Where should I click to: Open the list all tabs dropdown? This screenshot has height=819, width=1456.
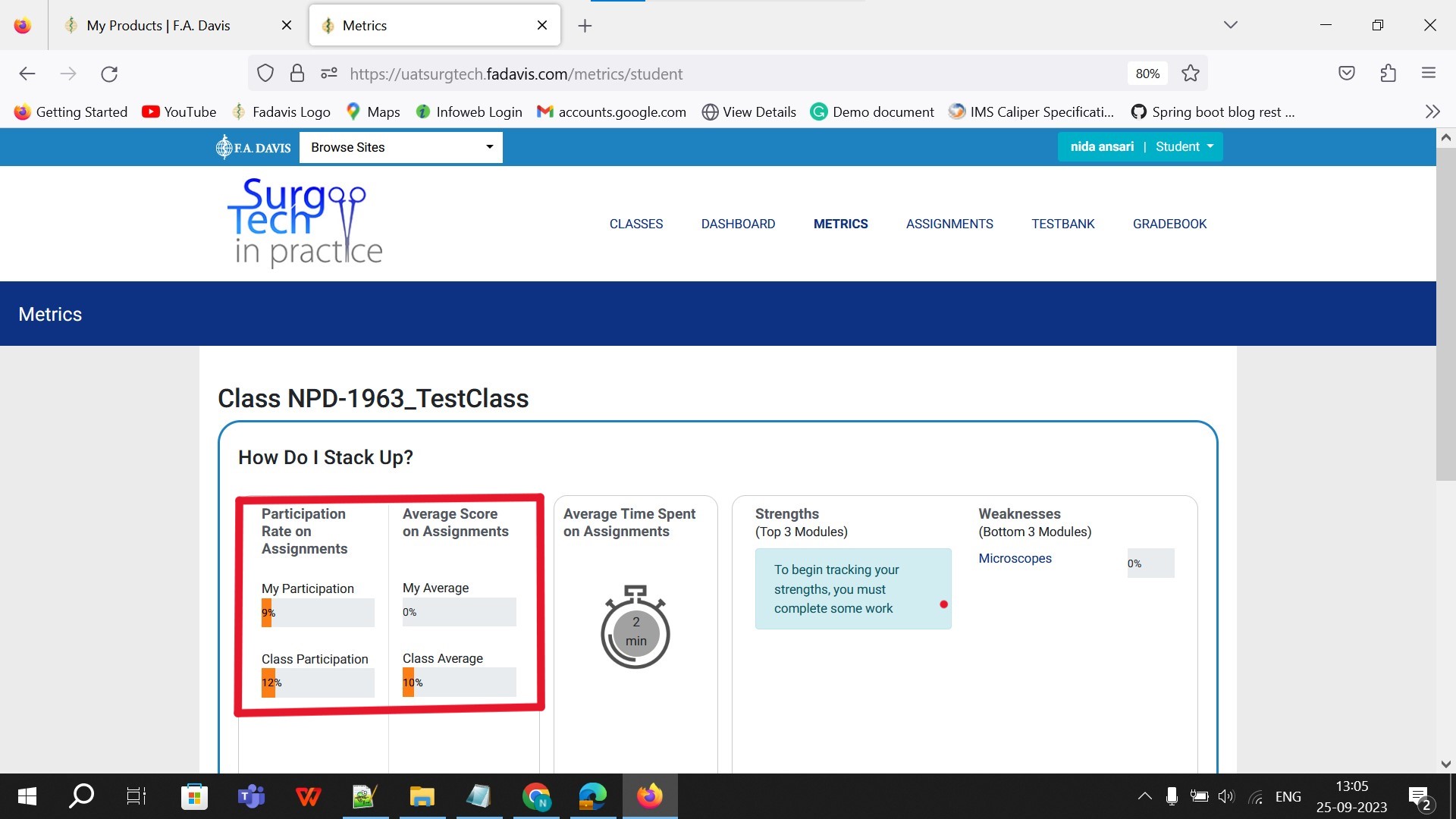coord(1230,25)
